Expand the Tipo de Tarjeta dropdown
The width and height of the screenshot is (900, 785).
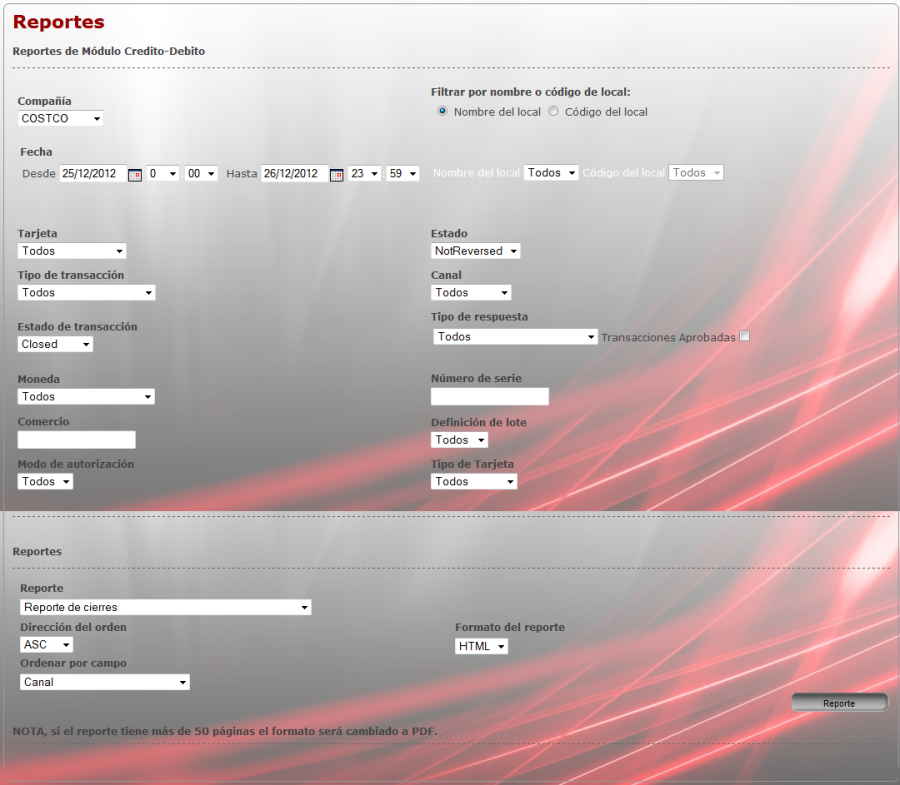pos(474,481)
